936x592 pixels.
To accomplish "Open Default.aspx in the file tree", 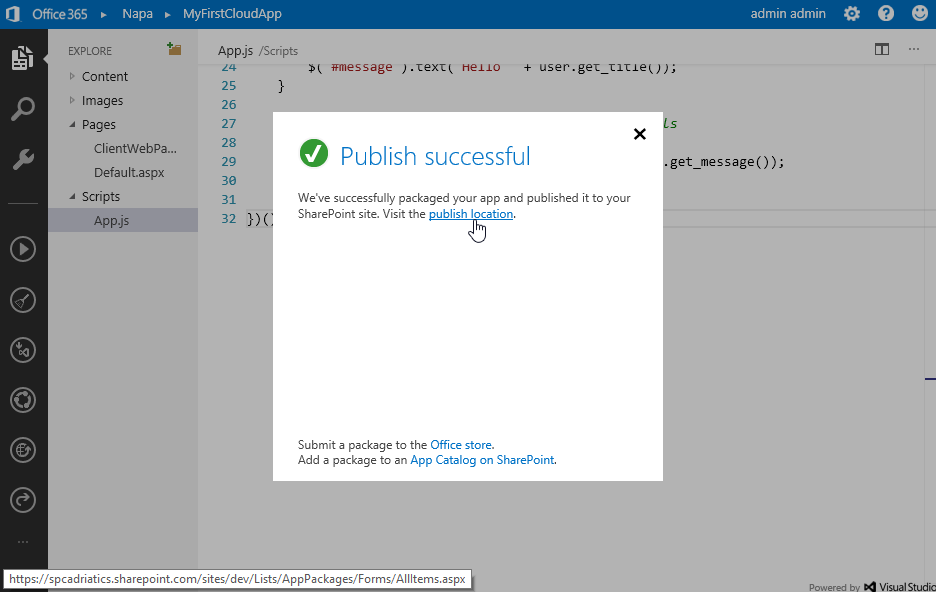I will point(129,173).
